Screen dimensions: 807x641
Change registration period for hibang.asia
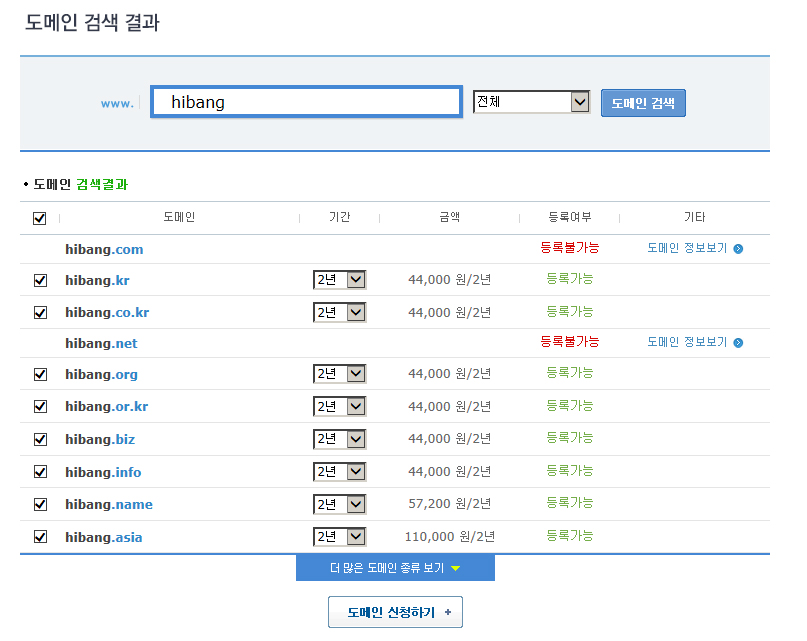click(x=339, y=537)
